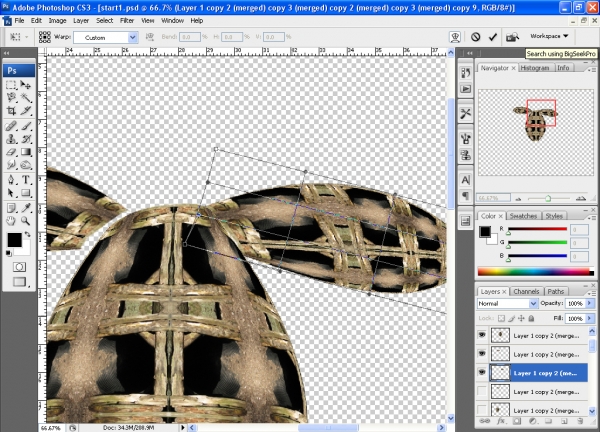Select the Move tool
The width and height of the screenshot is (600, 432).
(x=26, y=85)
